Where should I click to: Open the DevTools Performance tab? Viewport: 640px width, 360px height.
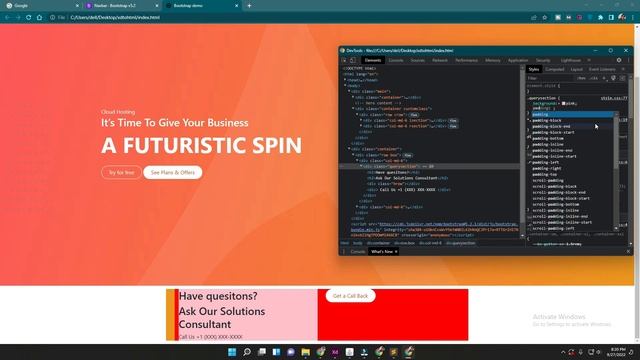(467, 60)
